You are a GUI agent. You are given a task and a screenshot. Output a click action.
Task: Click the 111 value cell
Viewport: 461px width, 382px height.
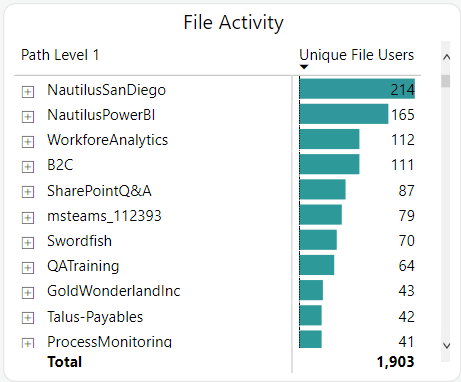(x=403, y=165)
